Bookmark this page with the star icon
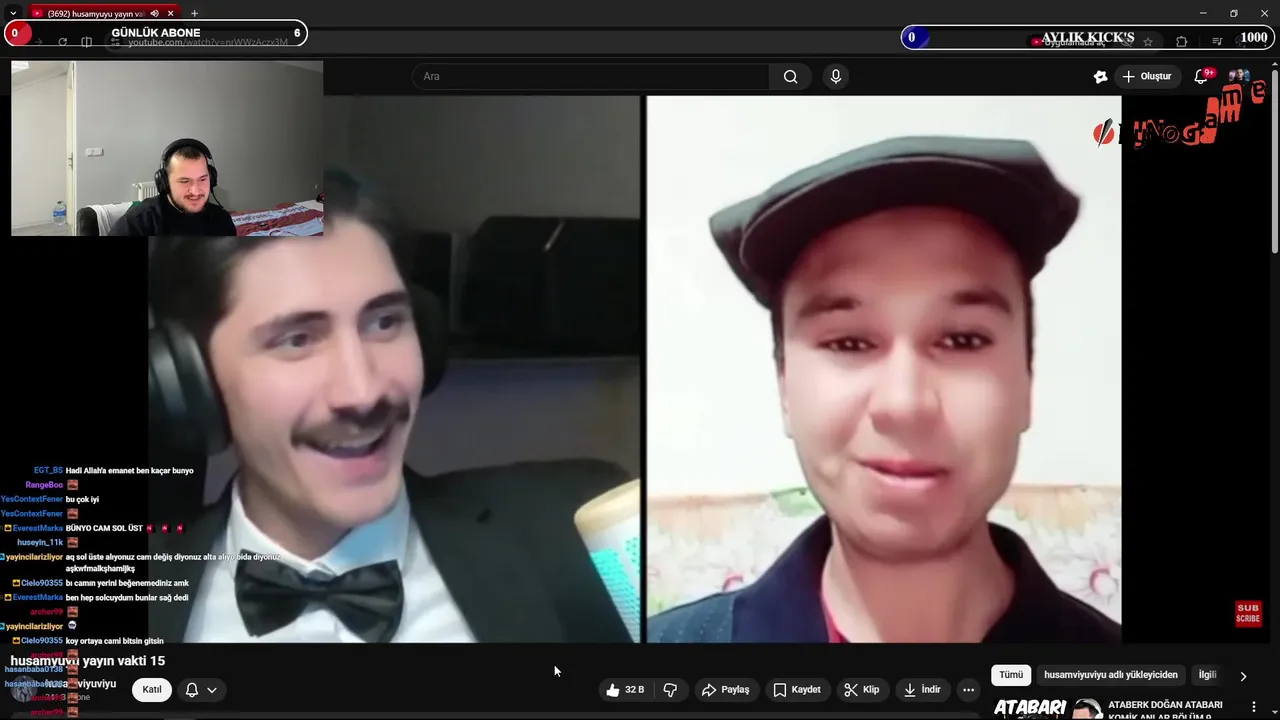1280x720 pixels. (1148, 42)
